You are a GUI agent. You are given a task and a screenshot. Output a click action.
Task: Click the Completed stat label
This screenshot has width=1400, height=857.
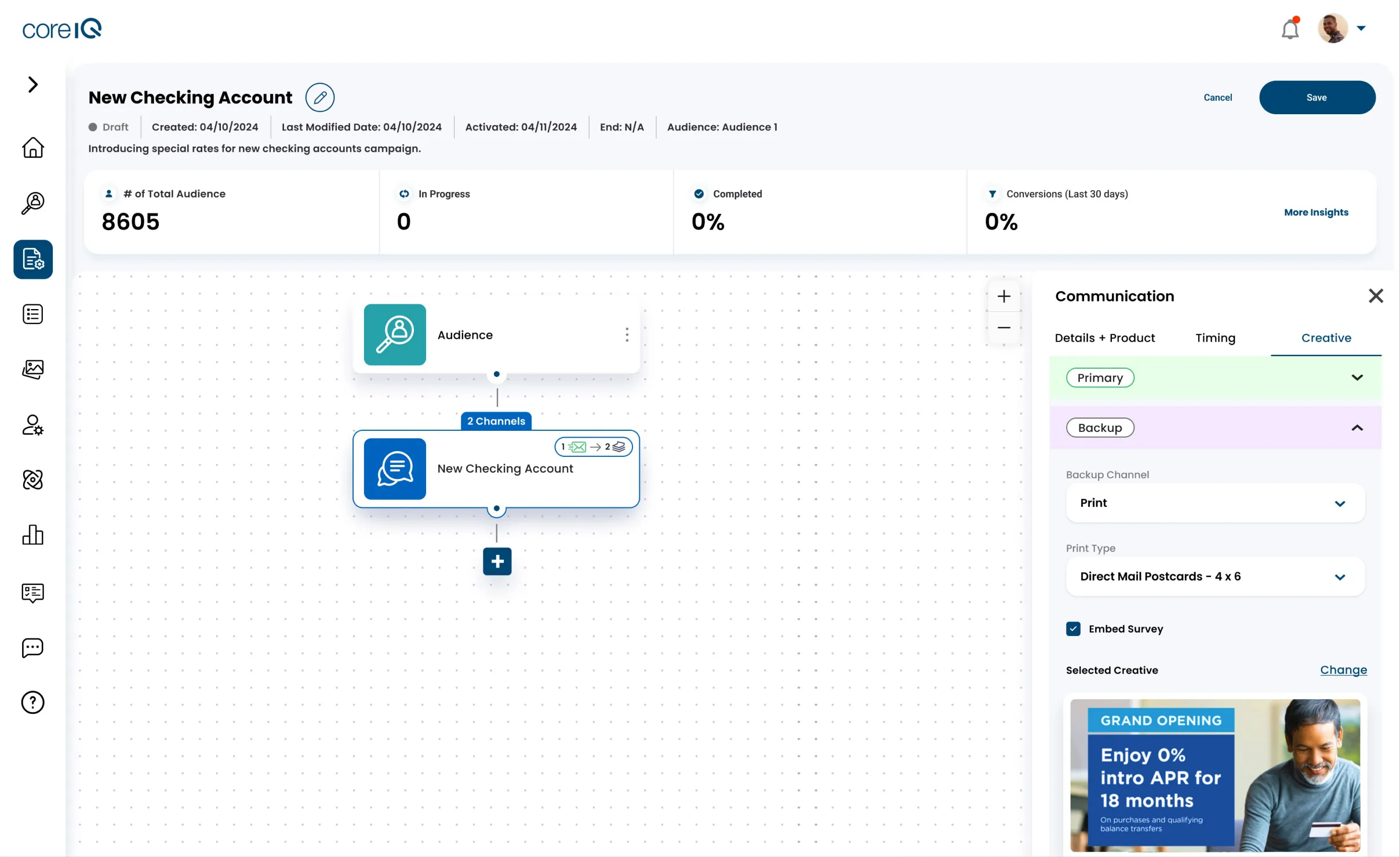(737, 194)
